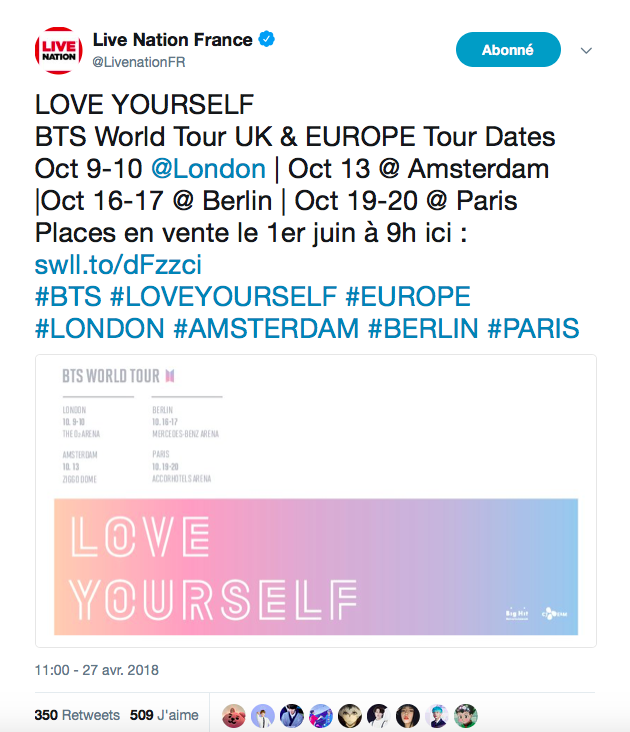Open the second liker avatar with lavender background

pyautogui.click(x=262, y=715)
